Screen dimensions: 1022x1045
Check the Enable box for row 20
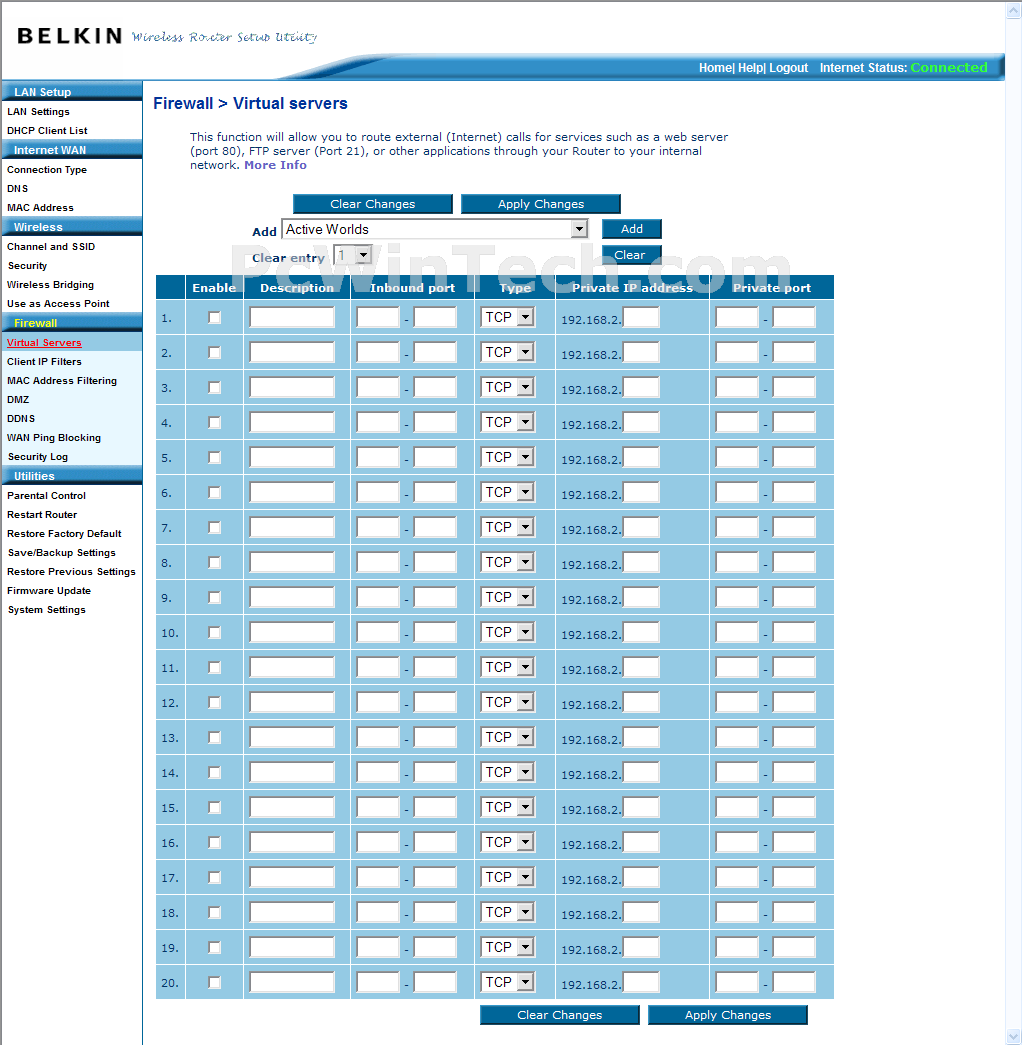pos(214,982)
